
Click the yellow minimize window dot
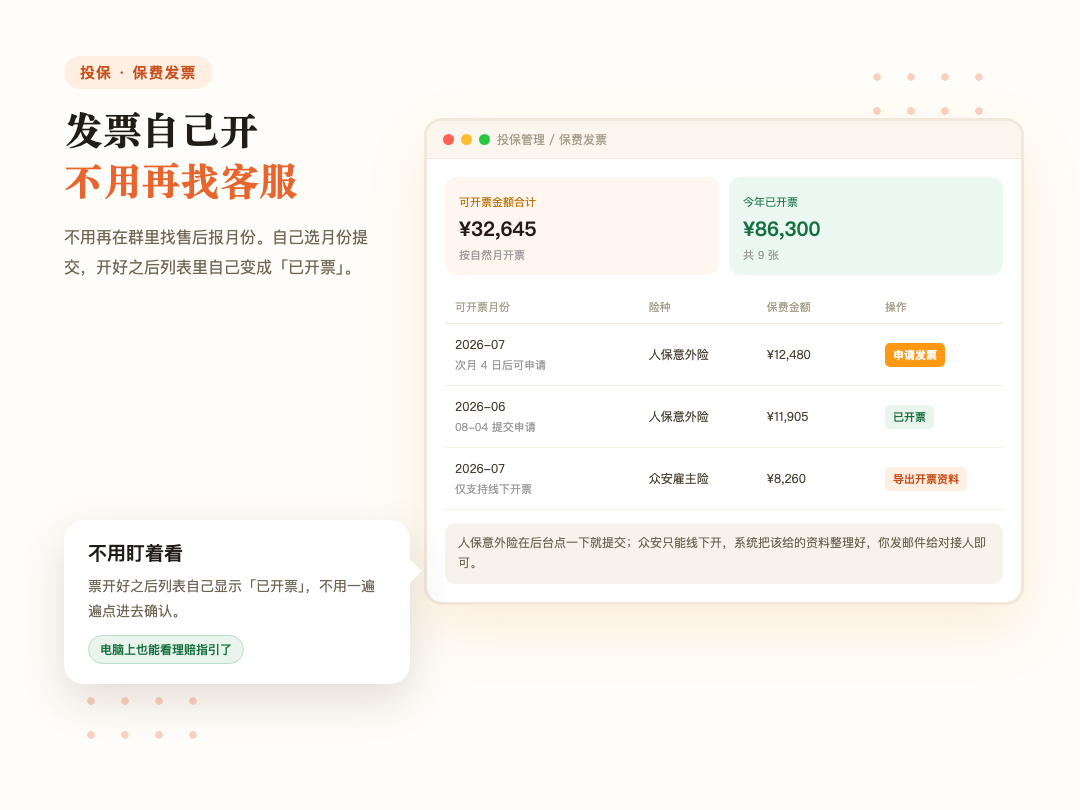[x=466, y=140]
